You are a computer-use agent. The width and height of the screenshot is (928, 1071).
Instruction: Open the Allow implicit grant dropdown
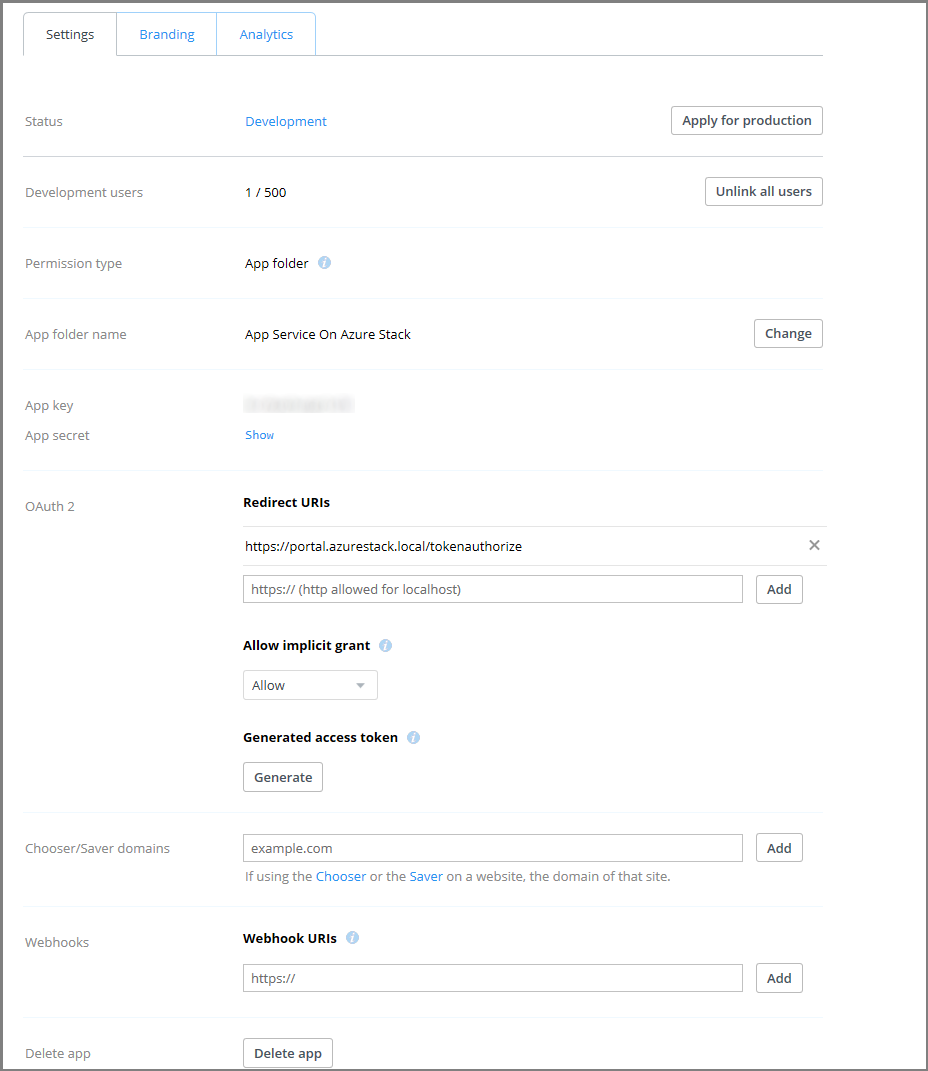[309, 685]
